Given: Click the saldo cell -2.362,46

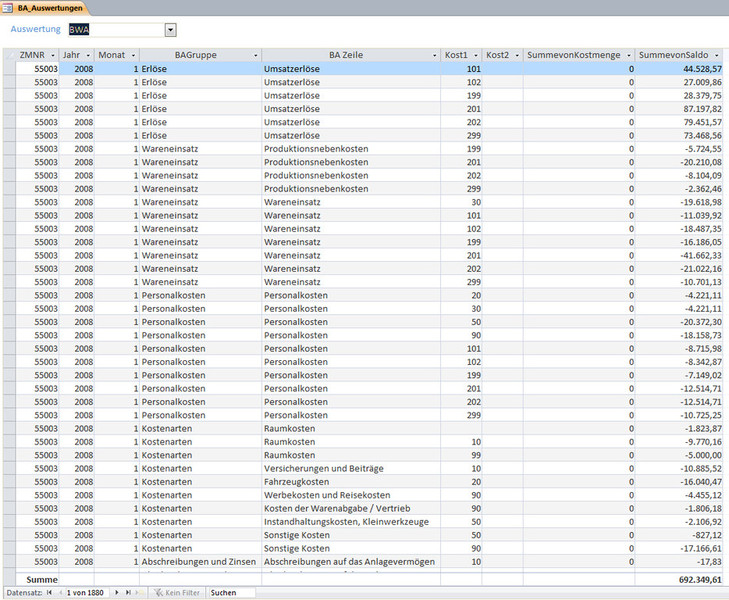Looking at the screenshot, I should coord(679,189).
